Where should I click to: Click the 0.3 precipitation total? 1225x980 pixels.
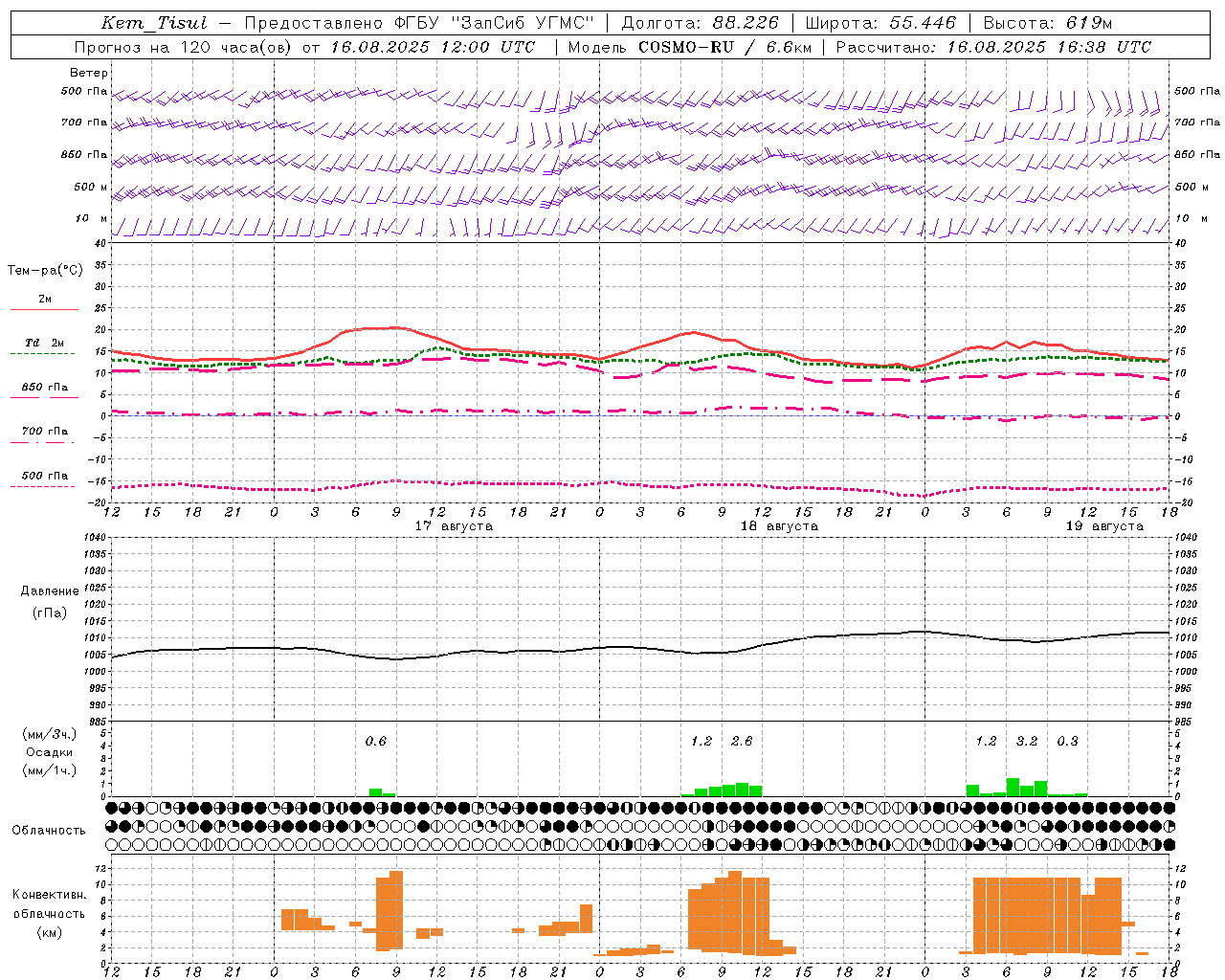(x=1067, y=742)
